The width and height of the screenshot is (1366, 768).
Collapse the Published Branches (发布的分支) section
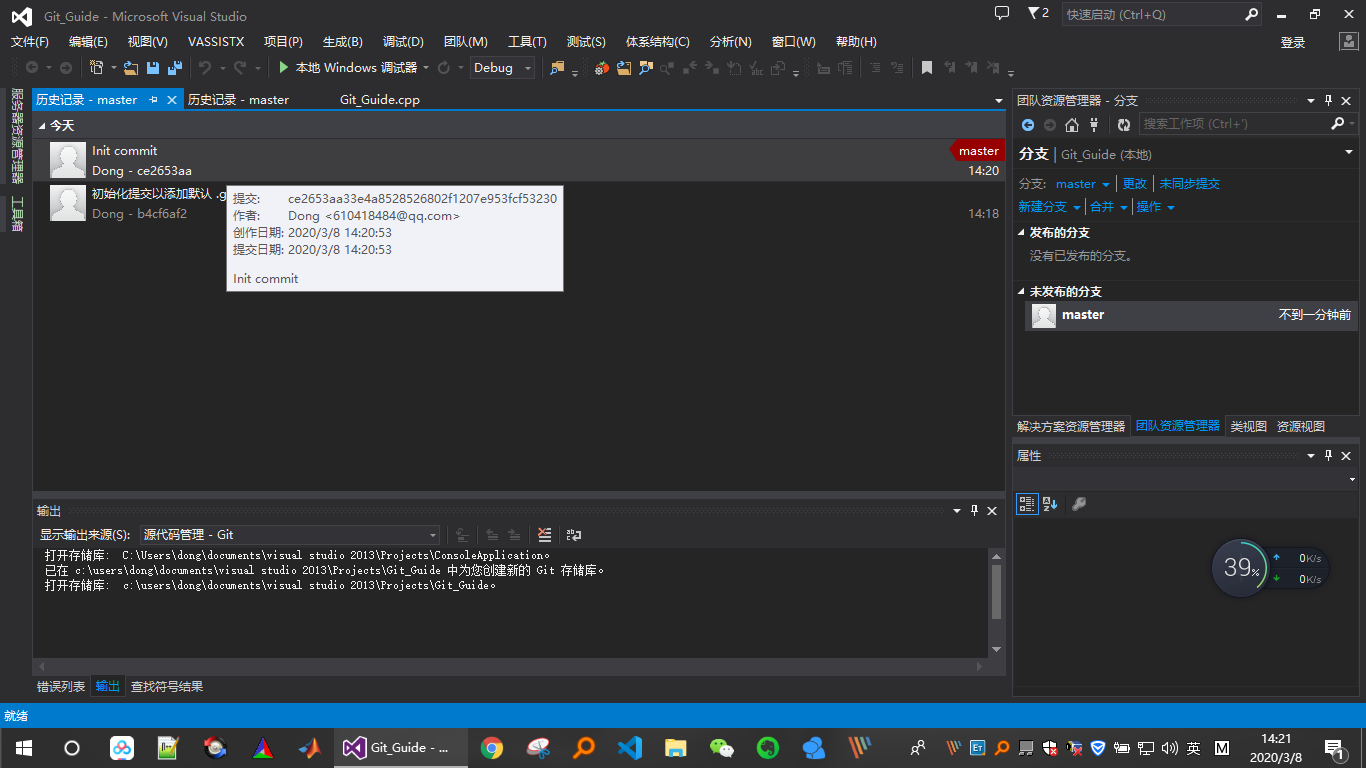1022,233
